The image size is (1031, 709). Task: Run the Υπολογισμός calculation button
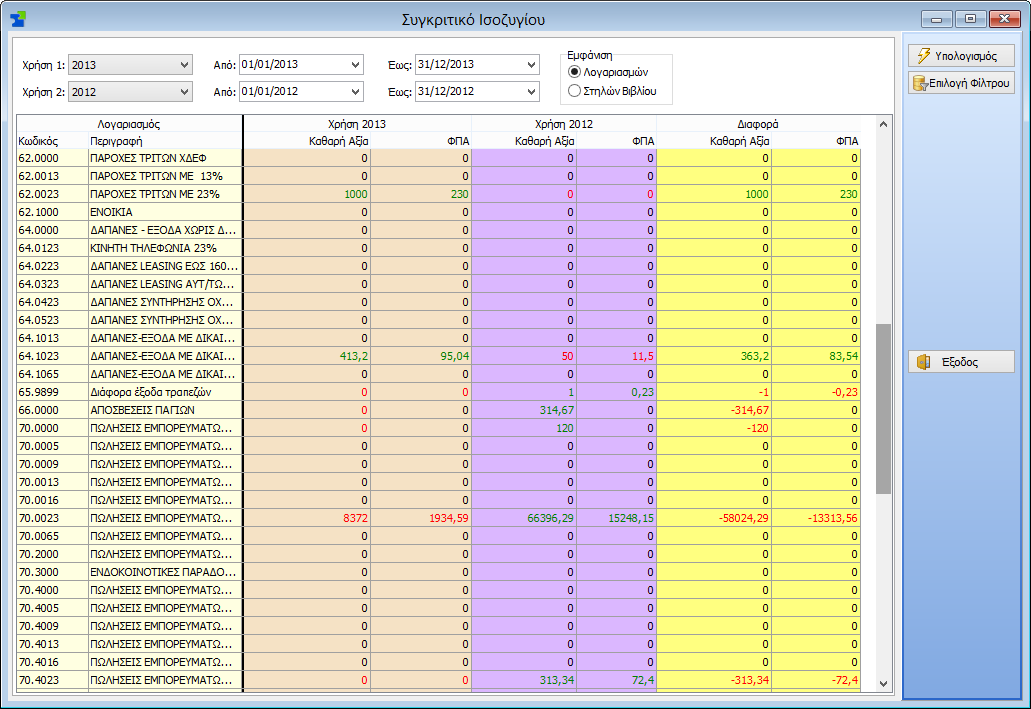click(x=961, y=56)
